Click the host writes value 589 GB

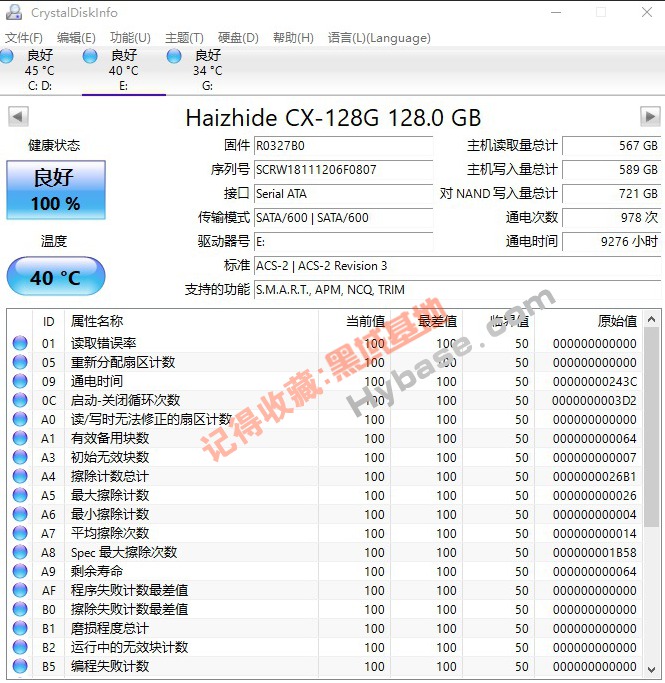(x=611, y=169)
